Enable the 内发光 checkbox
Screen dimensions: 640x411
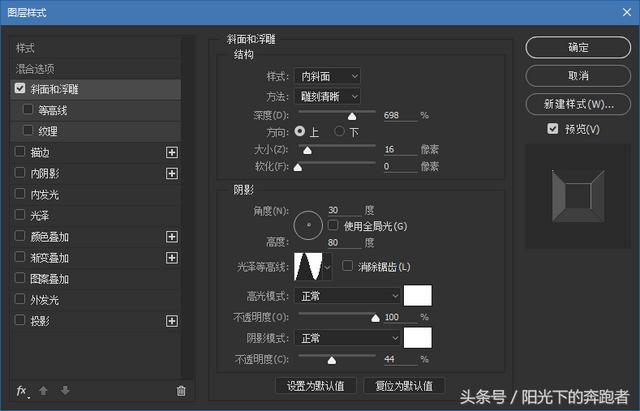tap(20, 193)
